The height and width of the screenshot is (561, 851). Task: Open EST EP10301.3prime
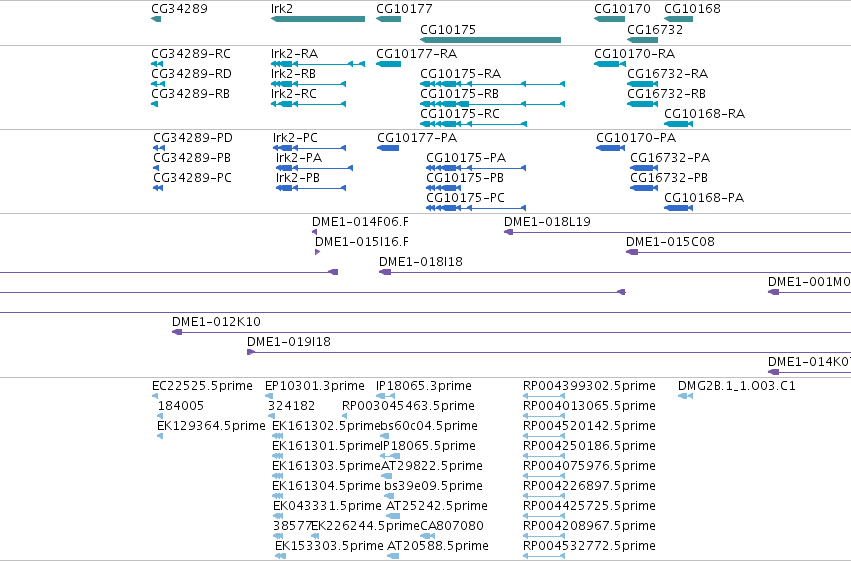pyautogui.click(x=314, y=386)
